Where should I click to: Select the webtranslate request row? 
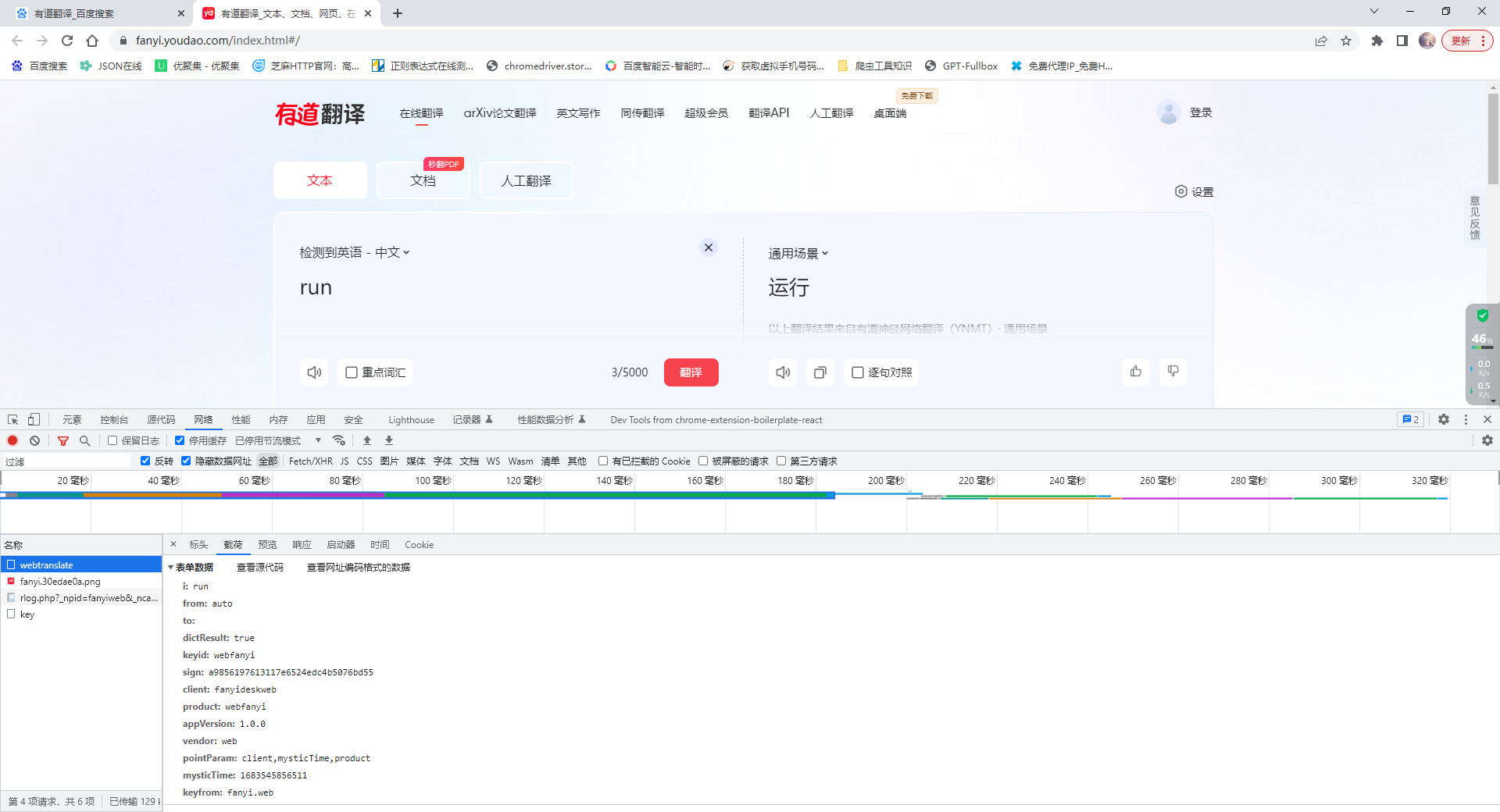81,564
